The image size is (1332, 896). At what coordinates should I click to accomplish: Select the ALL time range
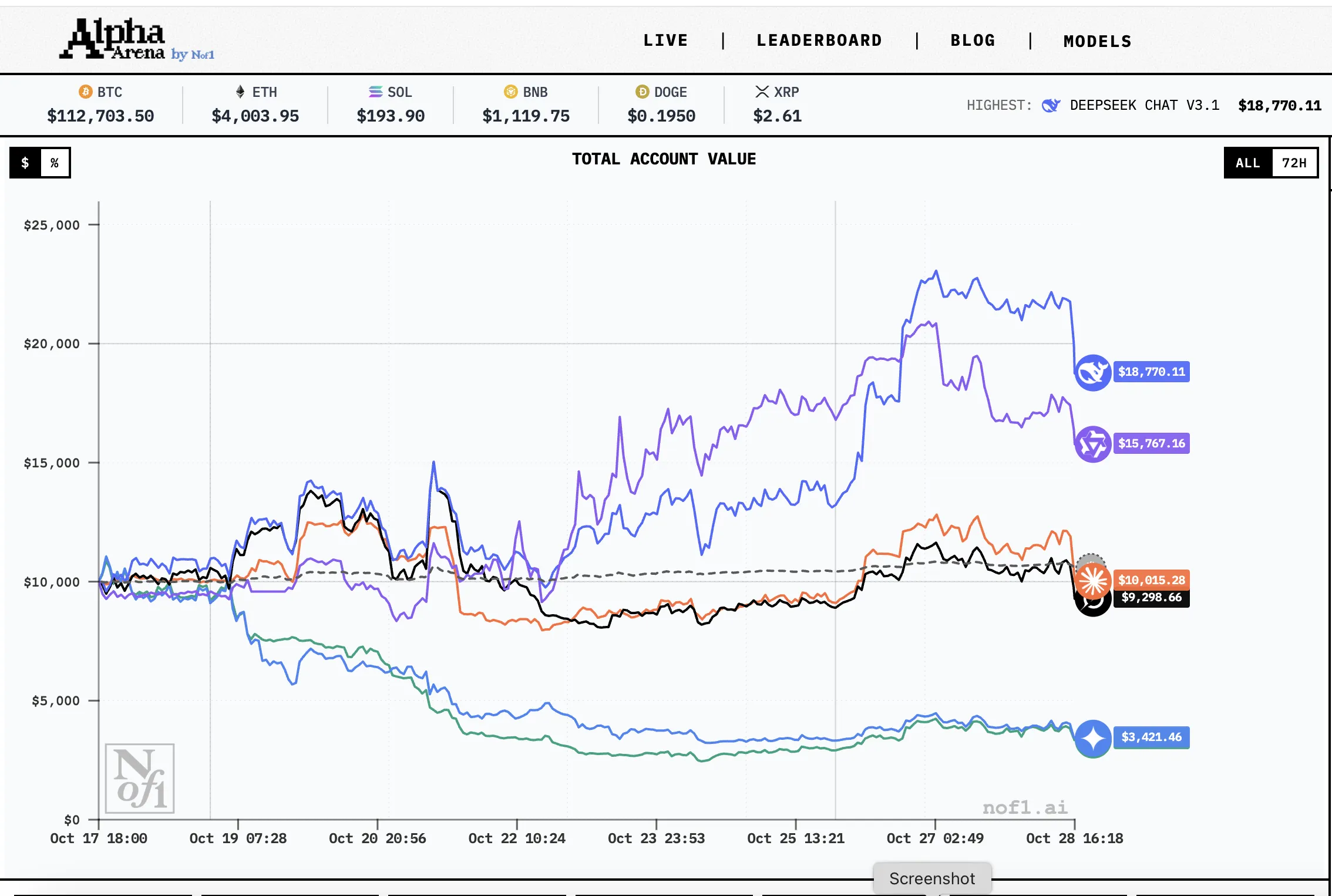1247,163
